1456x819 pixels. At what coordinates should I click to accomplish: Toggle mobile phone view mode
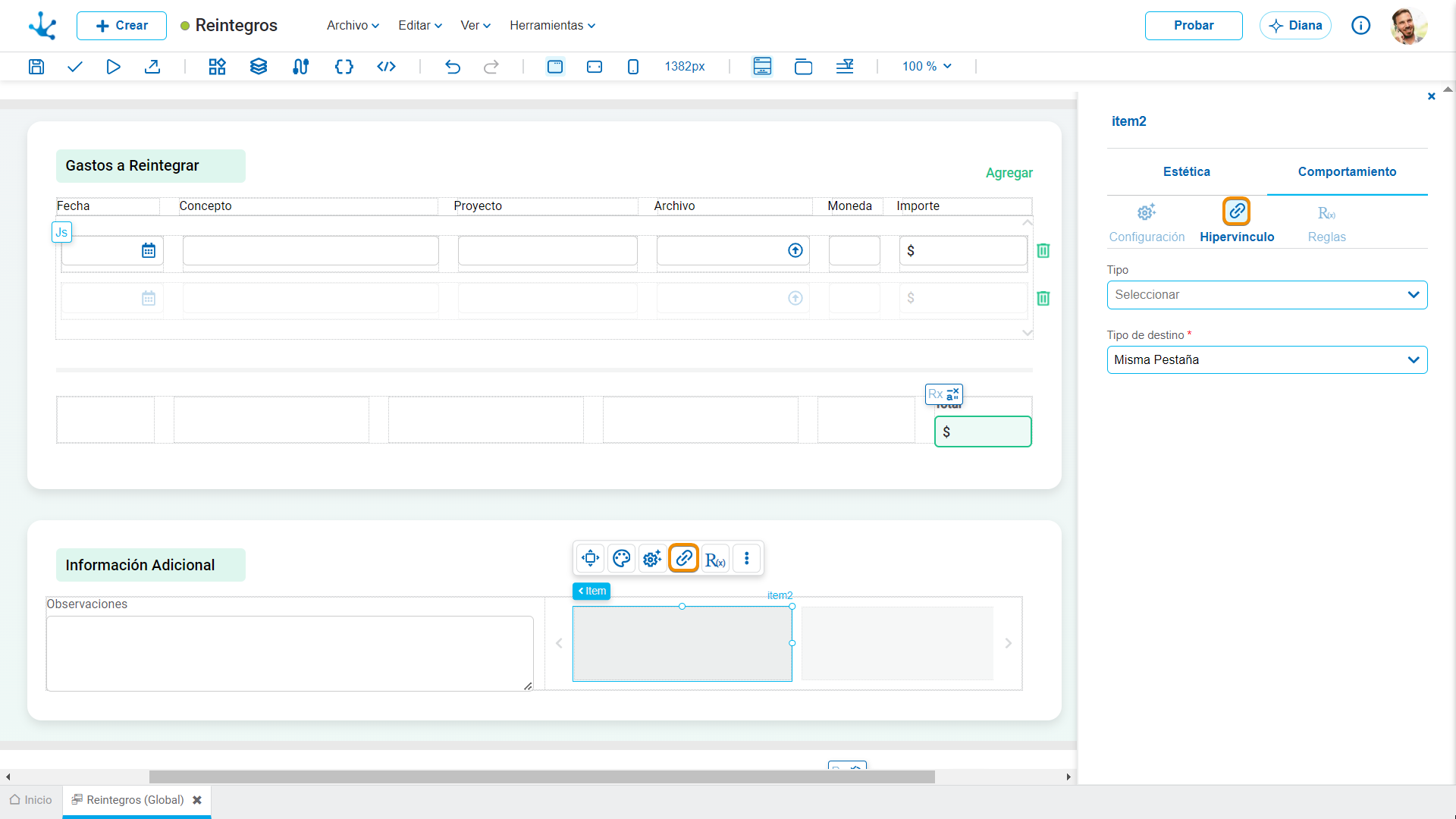pyautogui.click(x=633, y=67)
